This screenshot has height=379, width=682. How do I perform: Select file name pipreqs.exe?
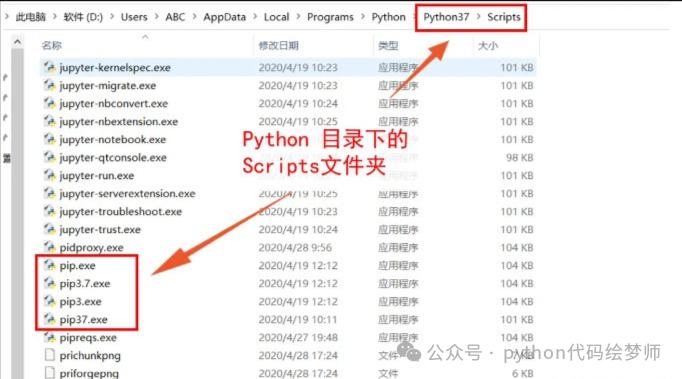[x=88, y=338]
